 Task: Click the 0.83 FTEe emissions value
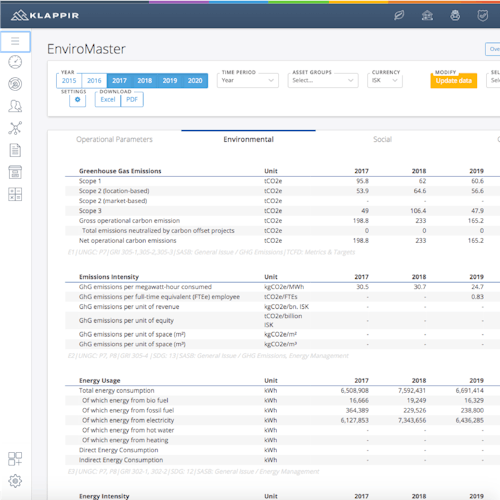[477, 297]
